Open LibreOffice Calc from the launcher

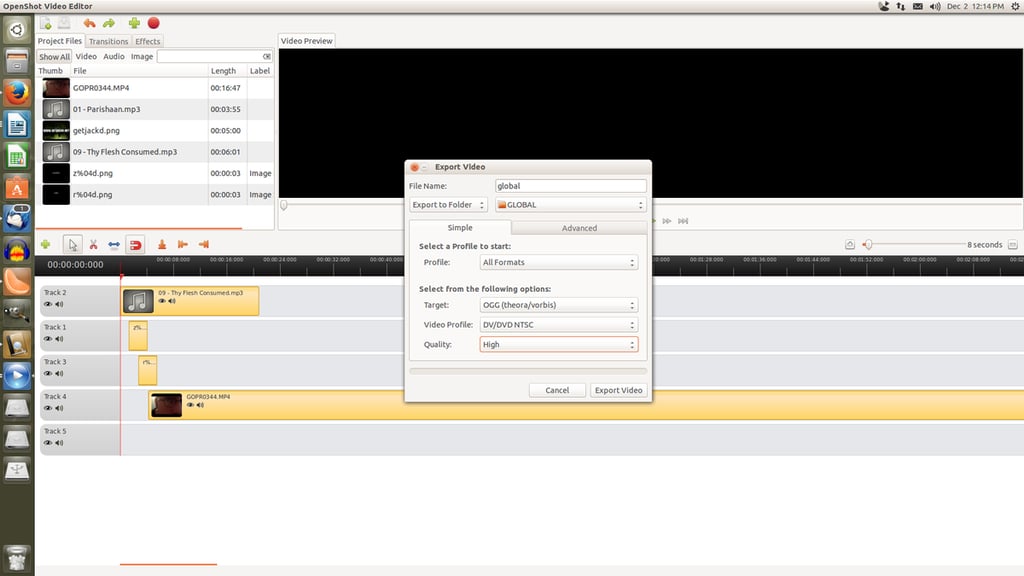point(17,157)
